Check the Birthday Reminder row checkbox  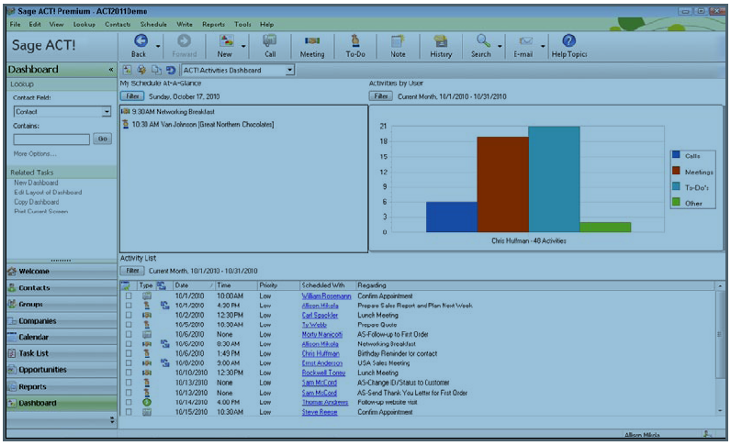click(128, 354)
